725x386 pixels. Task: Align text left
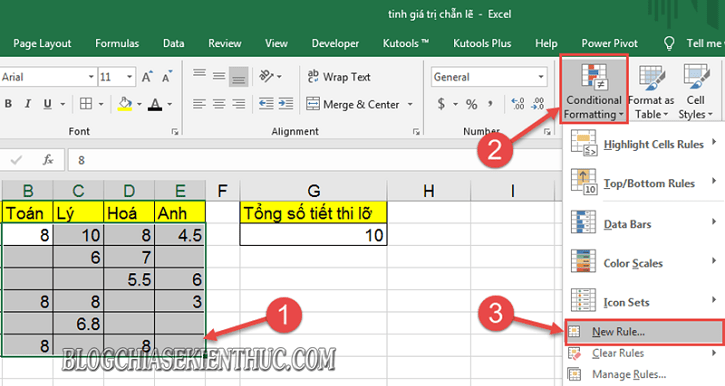tap(199, 104)
